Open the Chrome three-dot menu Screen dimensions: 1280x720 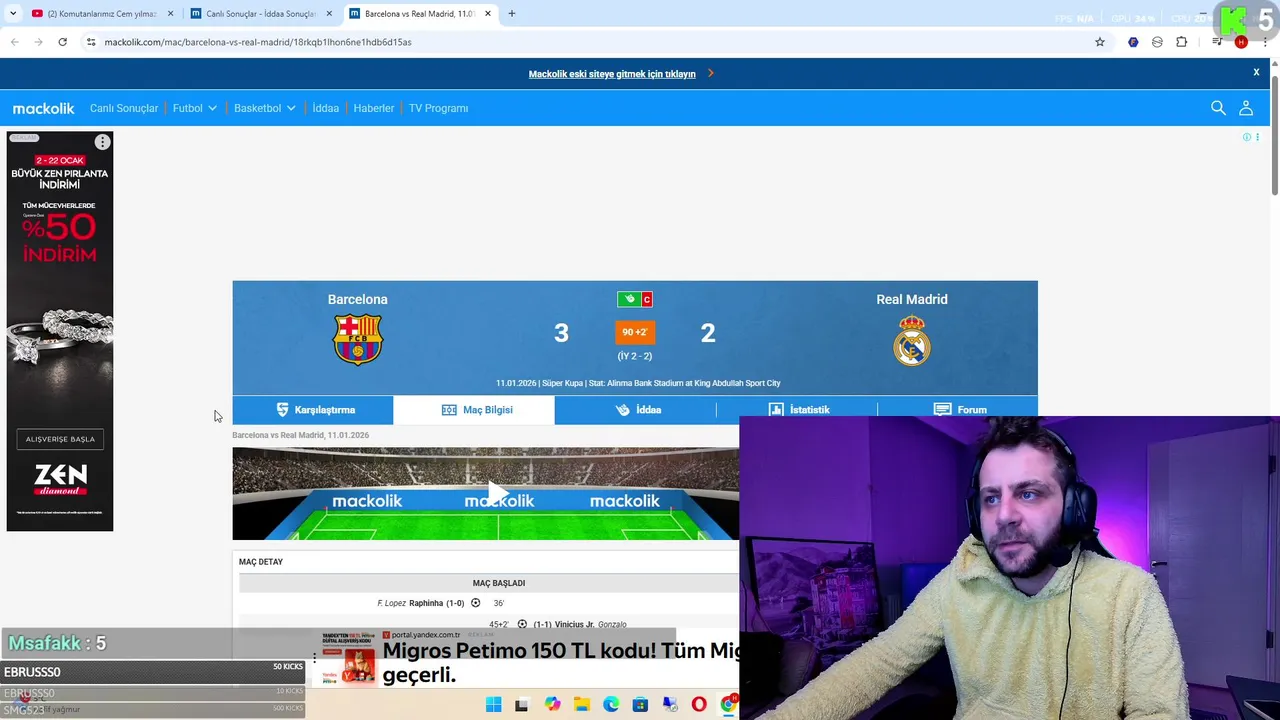[x=1265, y=42]
